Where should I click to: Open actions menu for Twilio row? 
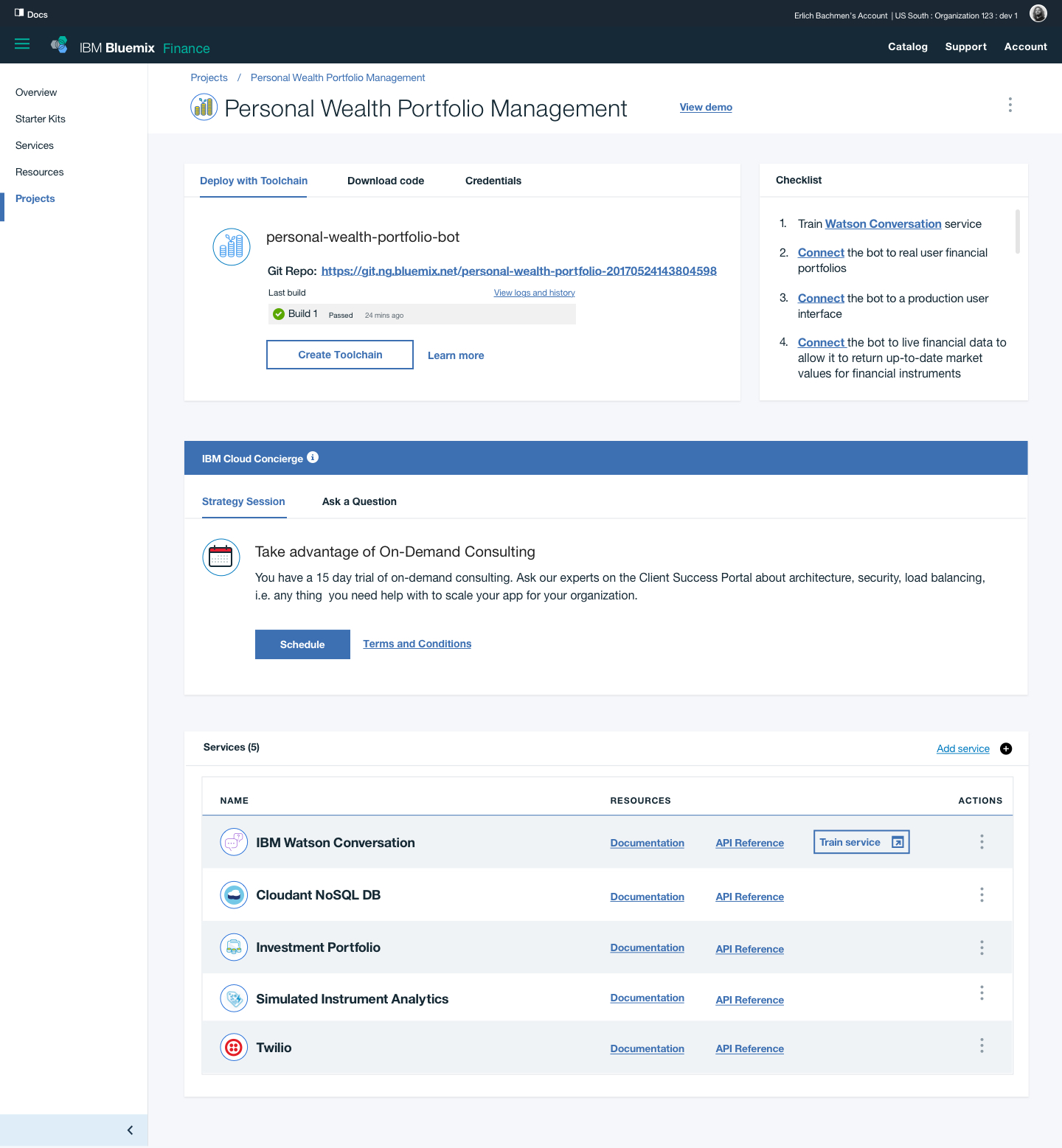982,1046
